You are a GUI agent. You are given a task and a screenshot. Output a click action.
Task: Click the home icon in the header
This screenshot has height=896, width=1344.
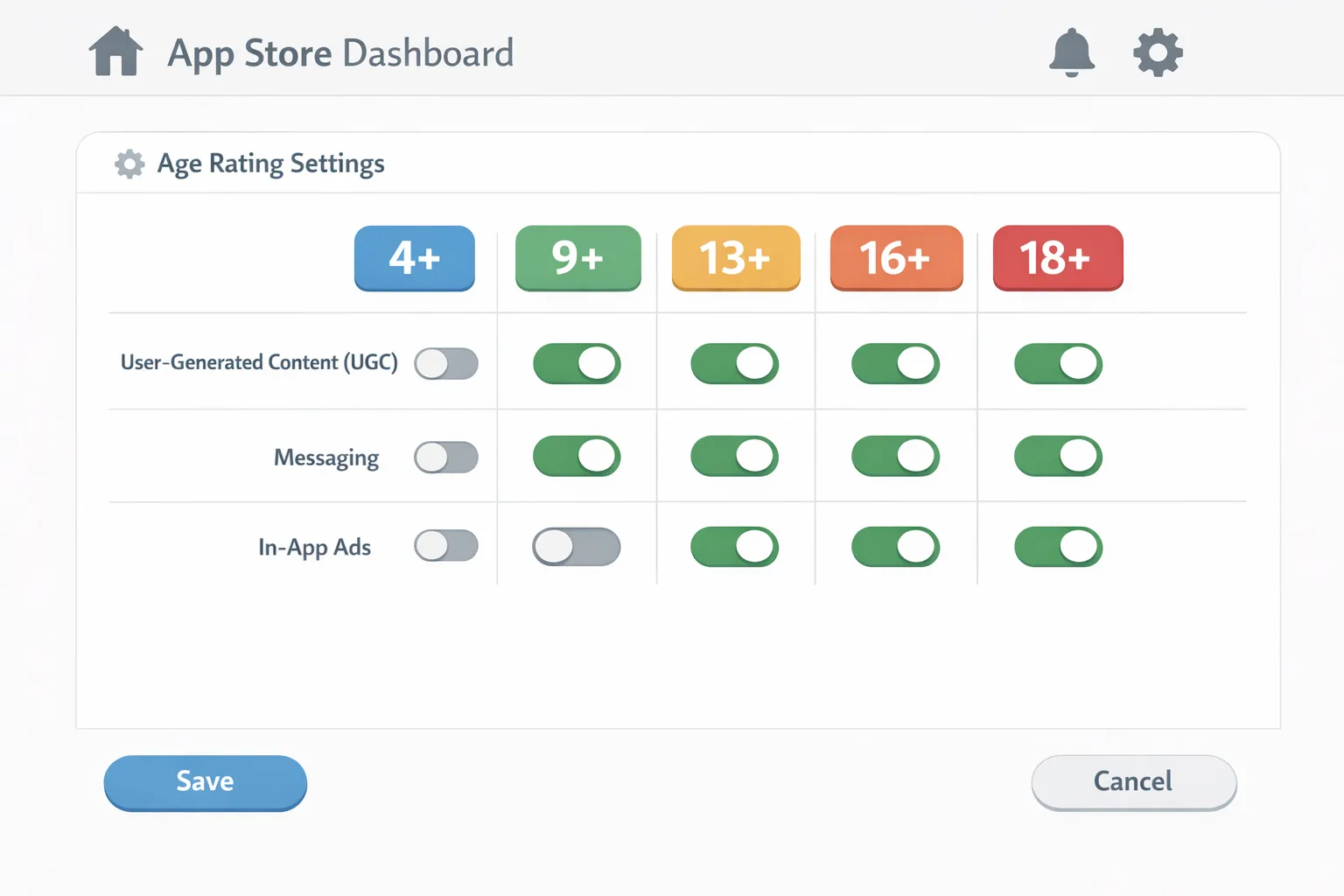click(x=115, y=52)
